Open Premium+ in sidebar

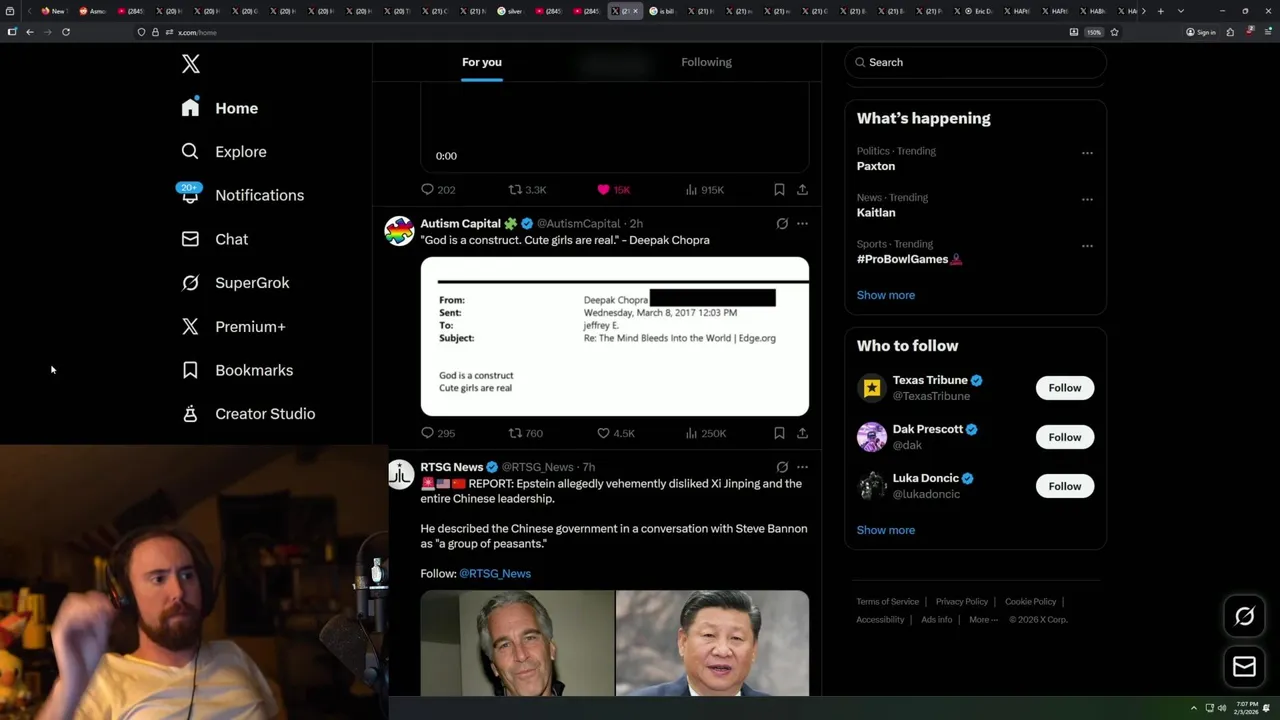(232, 326)
